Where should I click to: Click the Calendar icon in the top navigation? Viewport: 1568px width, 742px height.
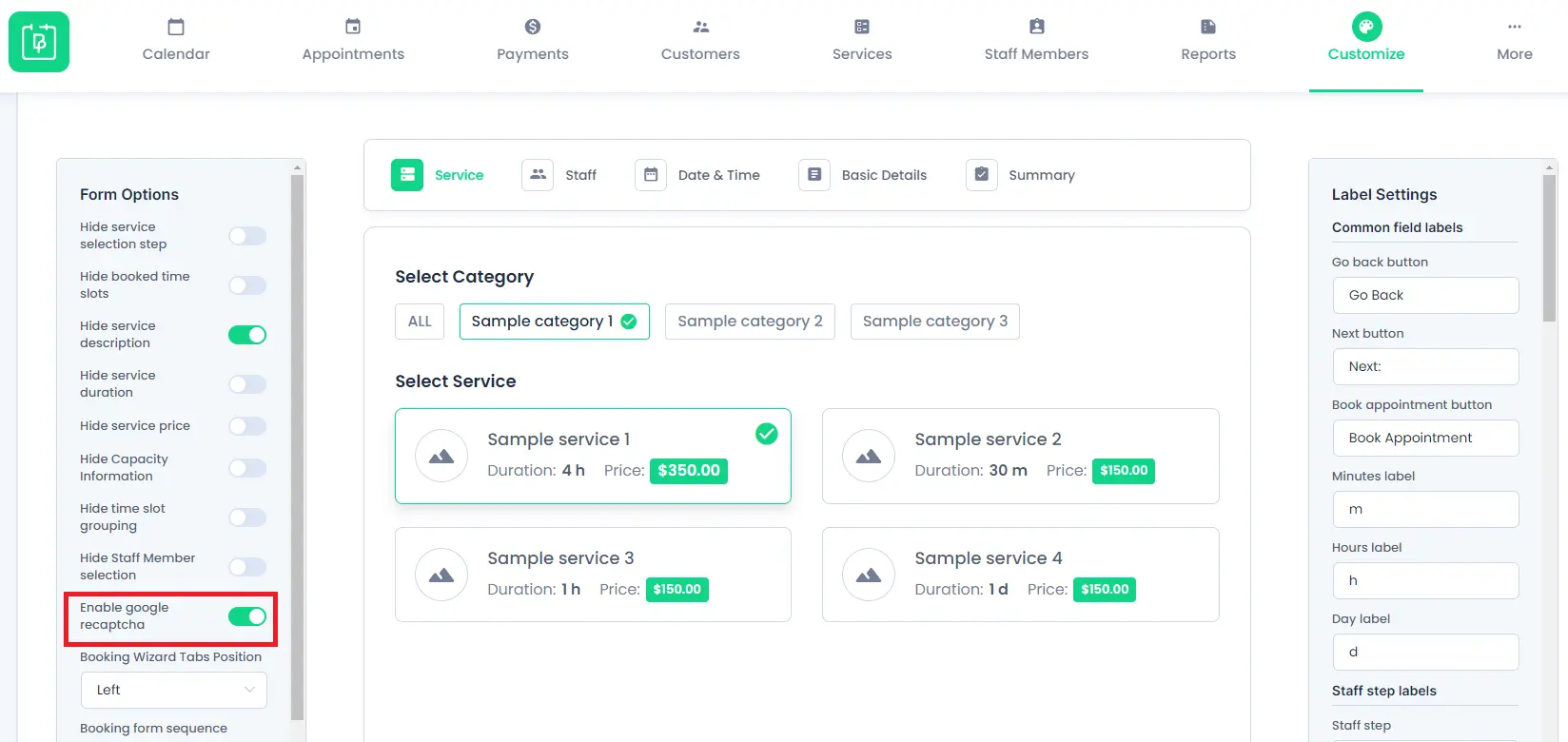click(176, 27)
